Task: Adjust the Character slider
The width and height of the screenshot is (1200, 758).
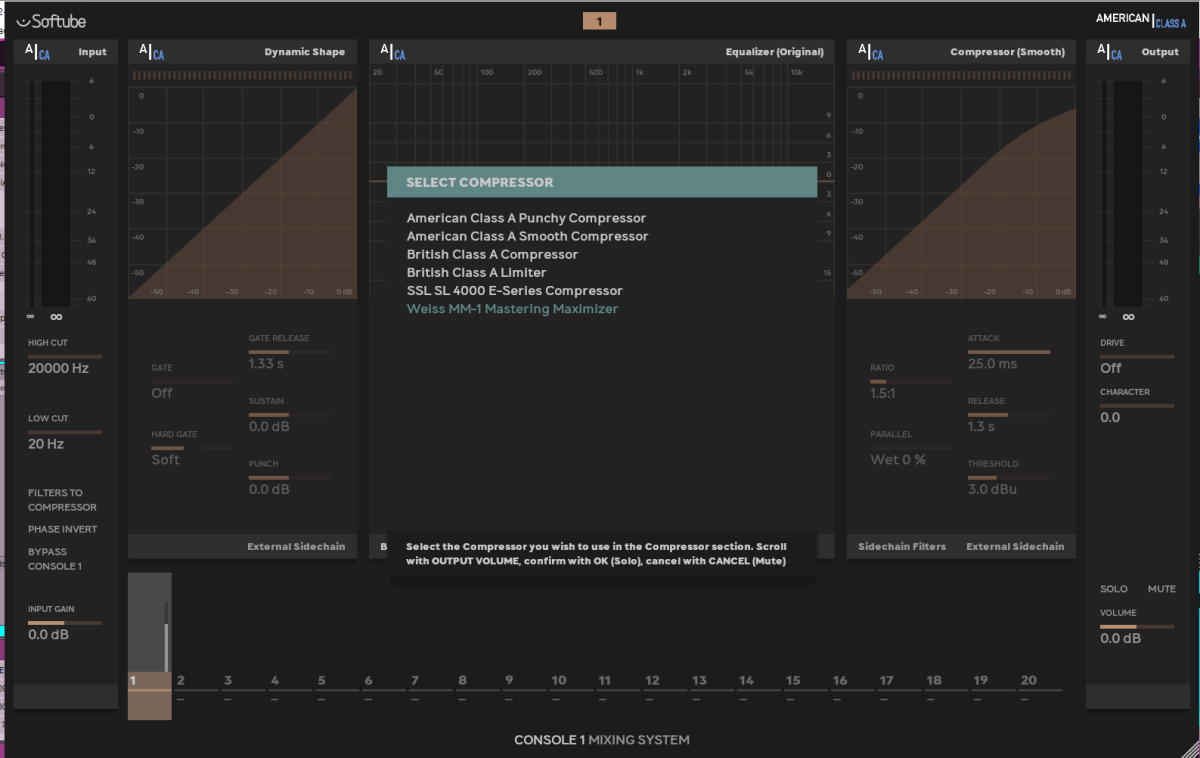Action: click(1137, 406)
